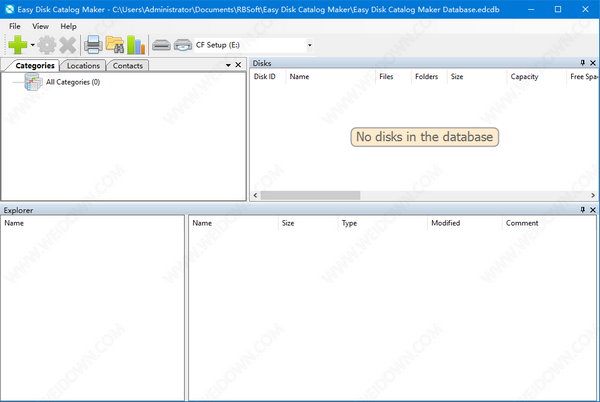This screenshot has width=600, height=402.
Task: Click the No disks in the database message
Action: [424, 137]
